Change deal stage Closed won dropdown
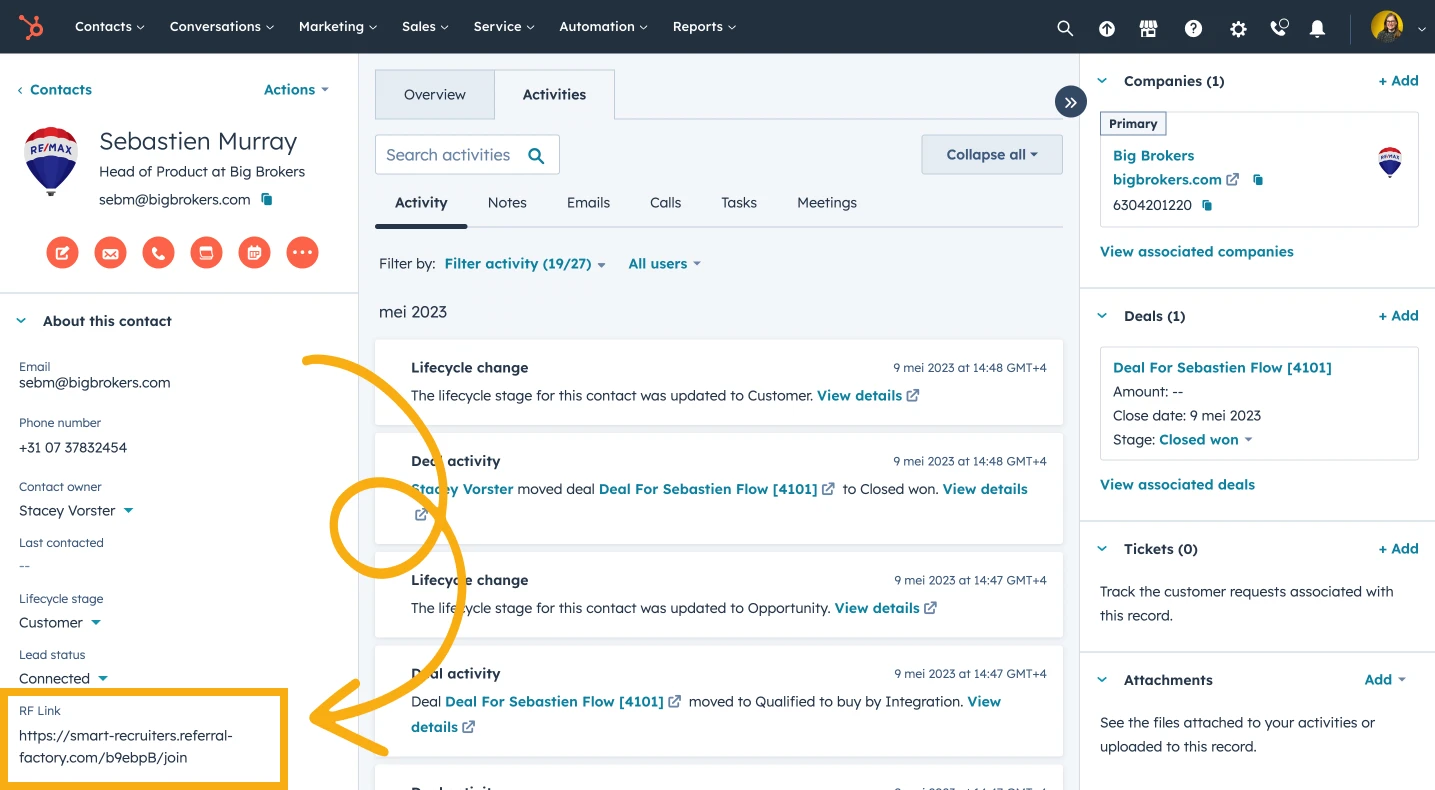This screenshot has height=790, width=1435. (x=1206, y=440)
